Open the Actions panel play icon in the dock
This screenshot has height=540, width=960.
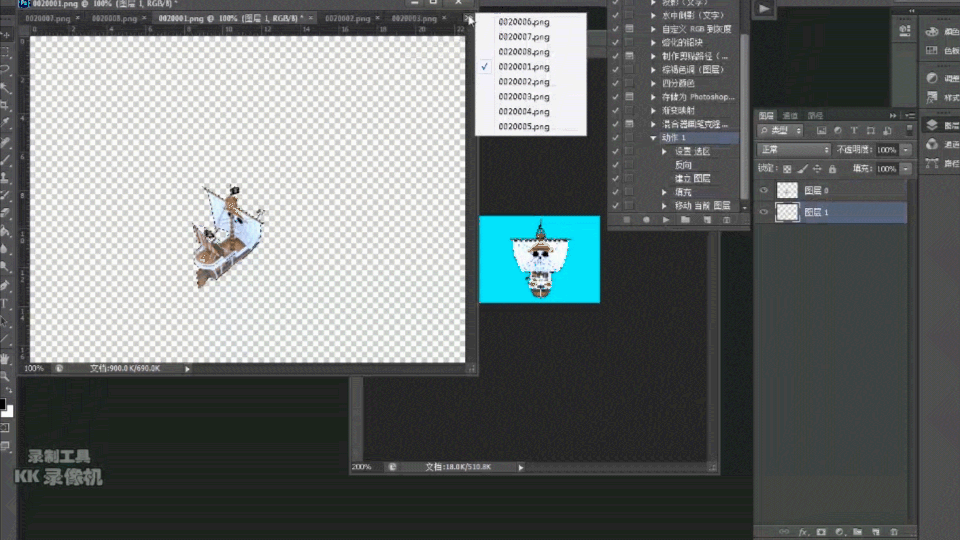(764, 9)
